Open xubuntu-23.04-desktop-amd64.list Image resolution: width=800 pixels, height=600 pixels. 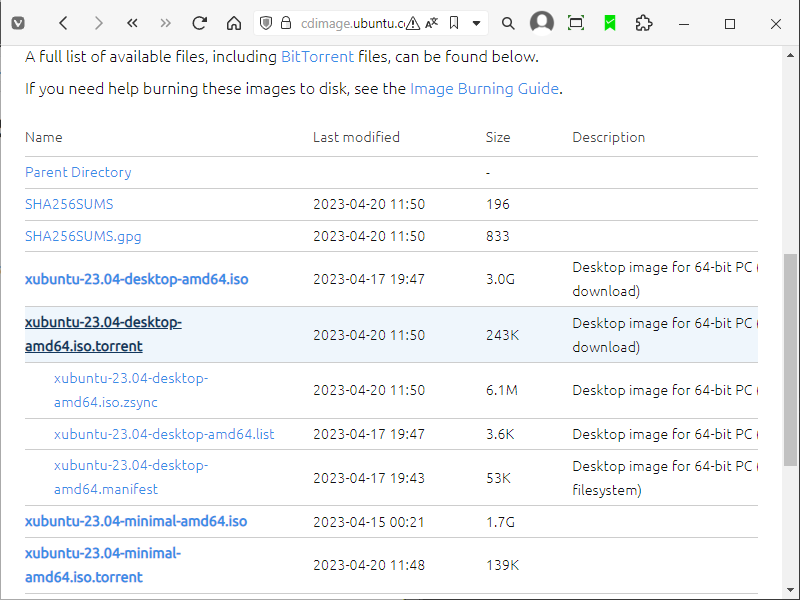pos(164,434)
